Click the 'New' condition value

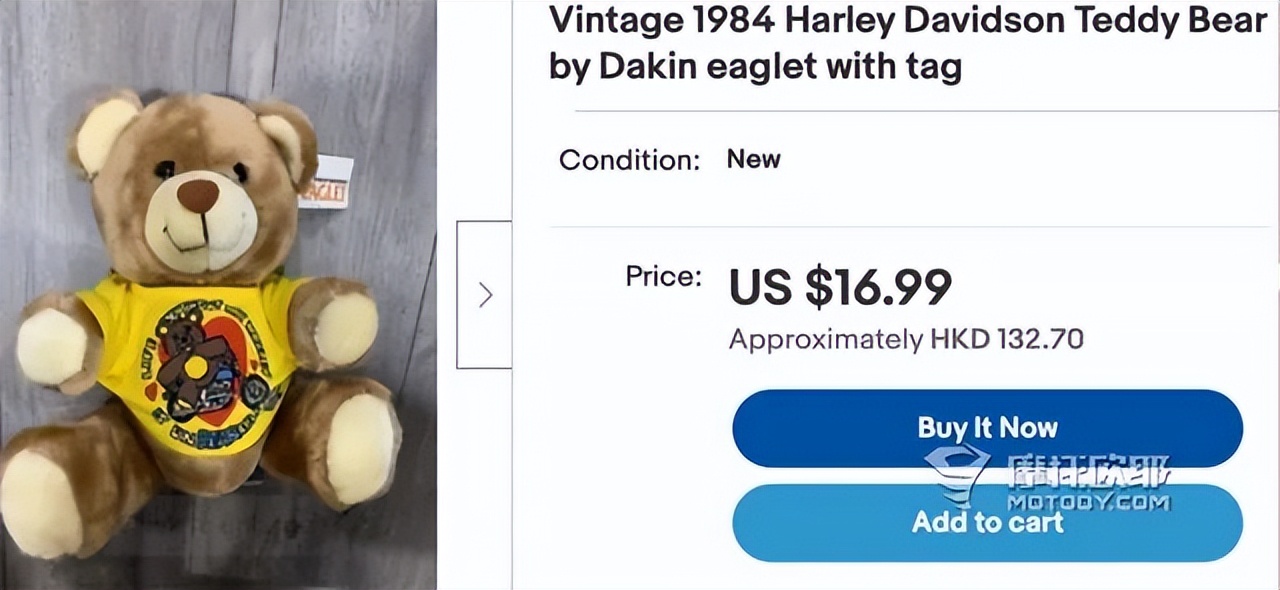[x=753, y=159]
